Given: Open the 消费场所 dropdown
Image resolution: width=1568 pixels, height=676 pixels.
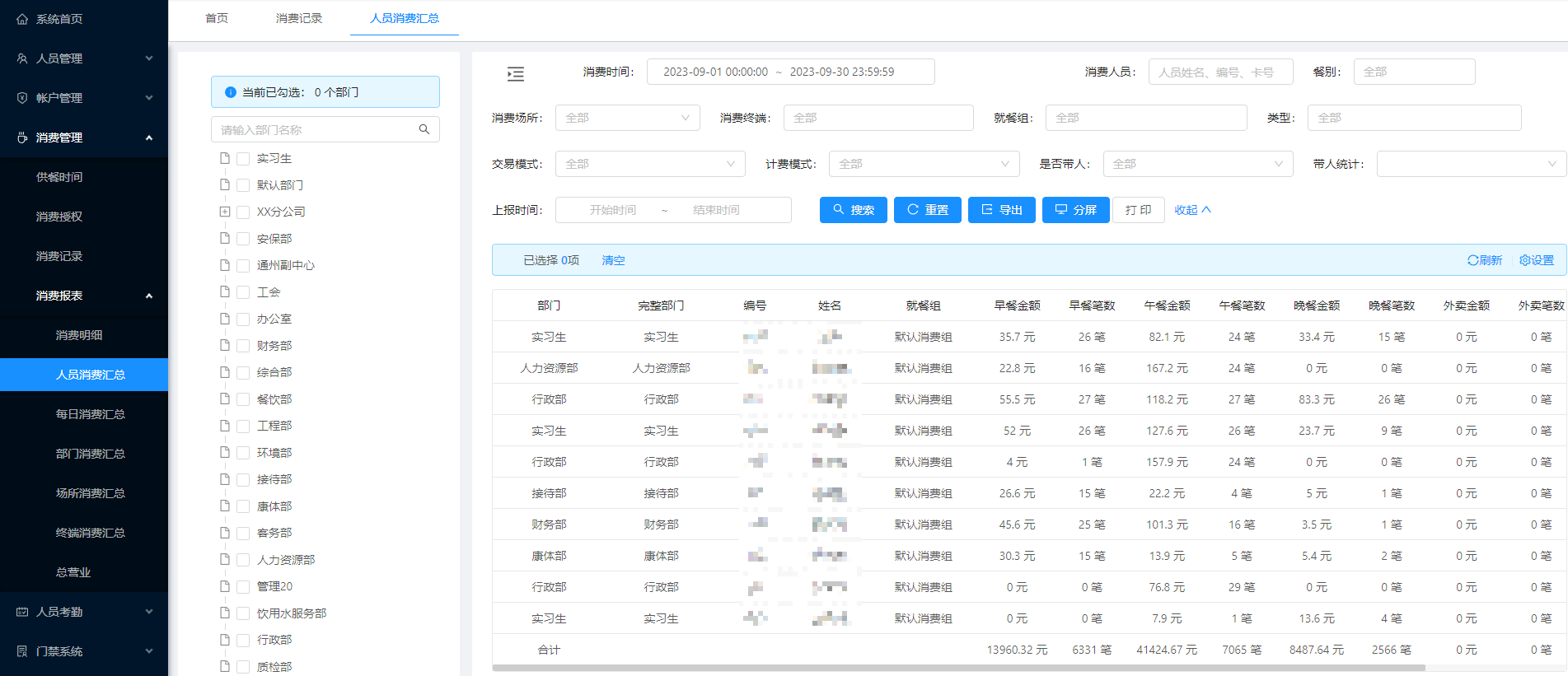Looking at the screenshot, I should pos(628,118).
